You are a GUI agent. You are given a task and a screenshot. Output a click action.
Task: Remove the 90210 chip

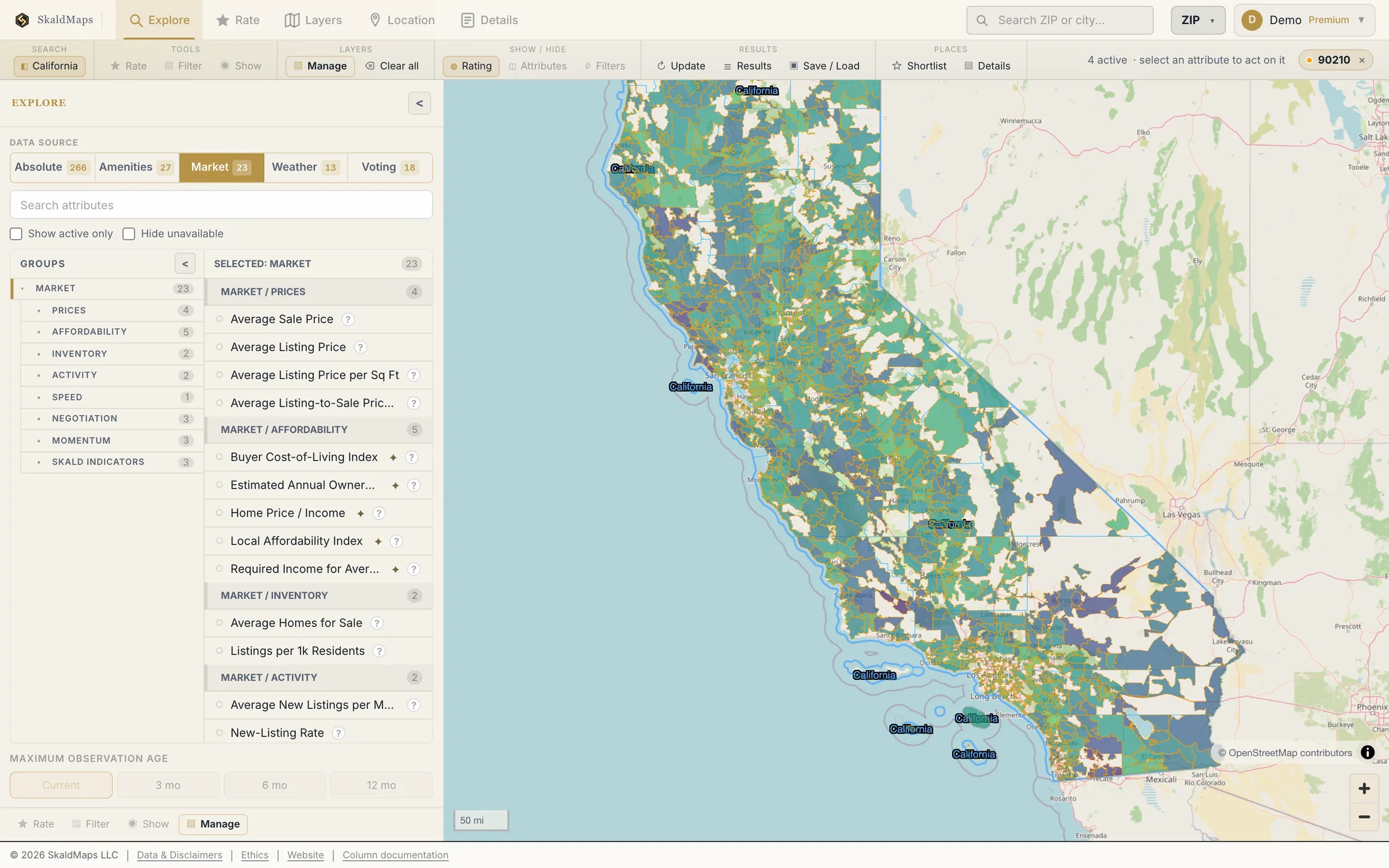(1362, 61)
